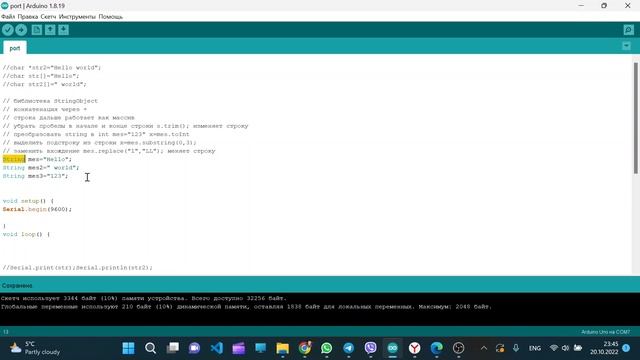Click the editor vertical scrollbar thumb
Viewport: 640px width, 360px height.
(x=636, y=118)
